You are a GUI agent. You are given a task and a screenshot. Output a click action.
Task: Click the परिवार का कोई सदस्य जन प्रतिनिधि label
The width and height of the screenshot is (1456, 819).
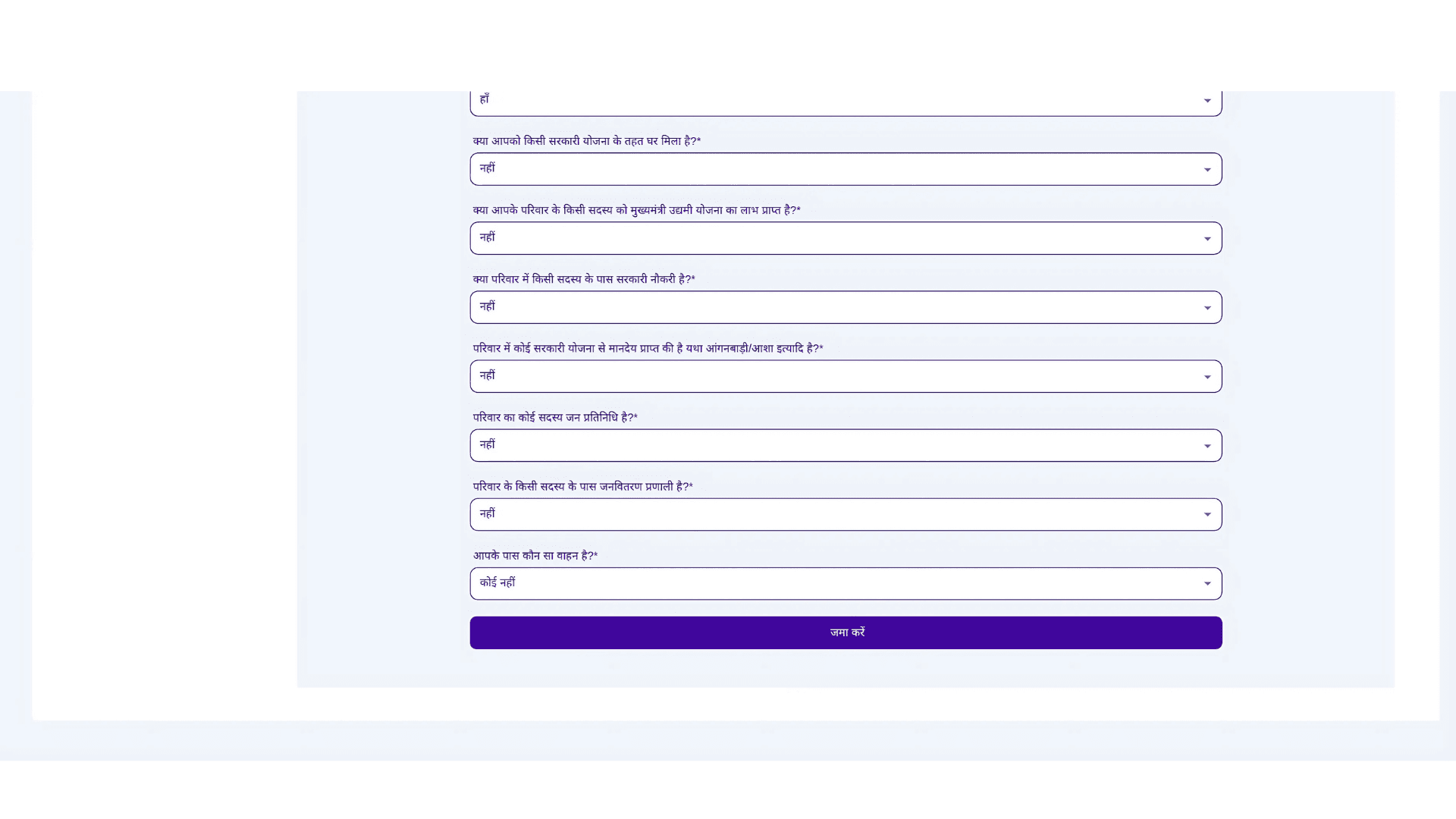click(554, 418)
